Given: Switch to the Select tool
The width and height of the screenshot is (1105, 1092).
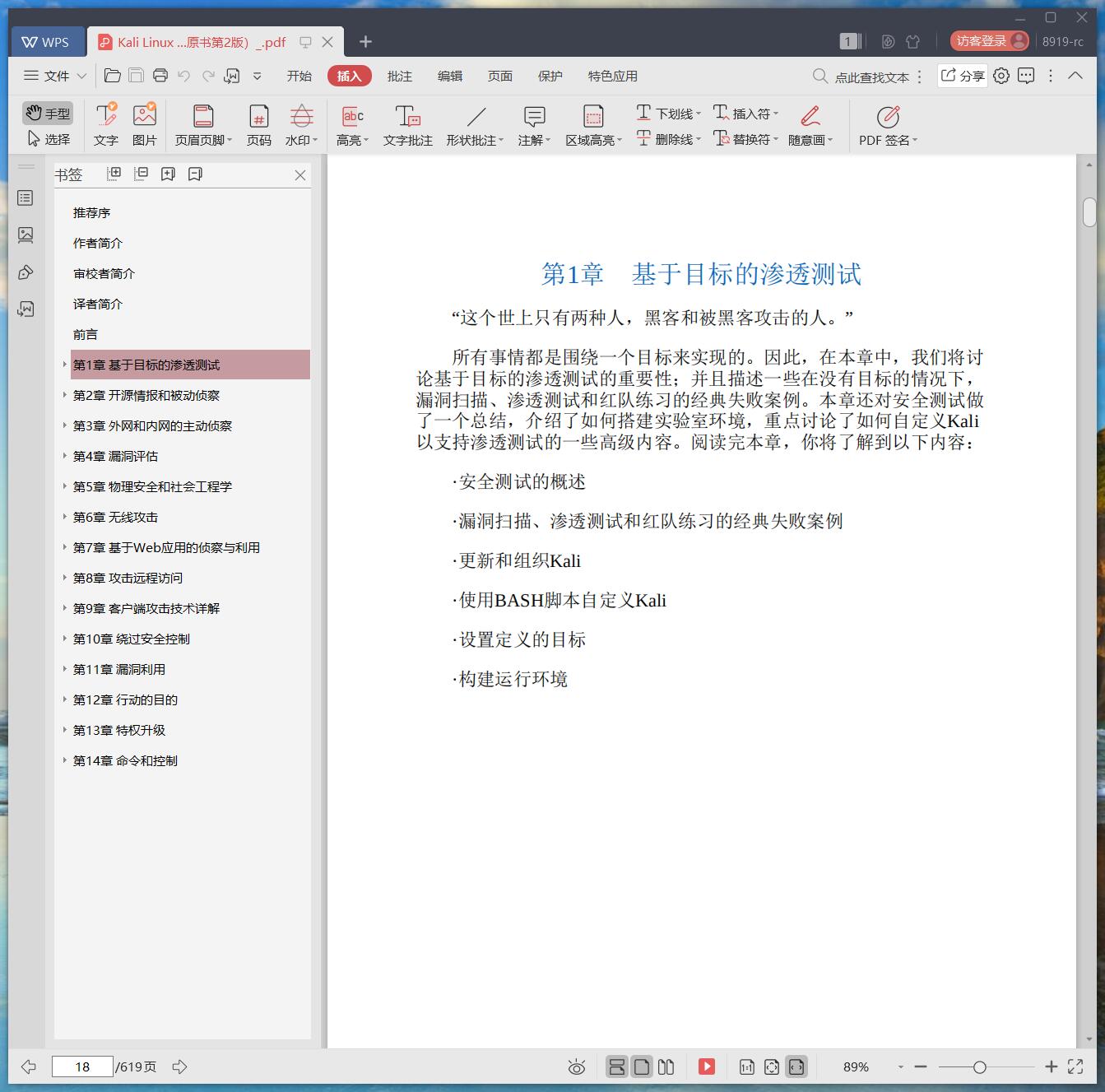Looking at the screenshot, I should click(x=48, y=139).
